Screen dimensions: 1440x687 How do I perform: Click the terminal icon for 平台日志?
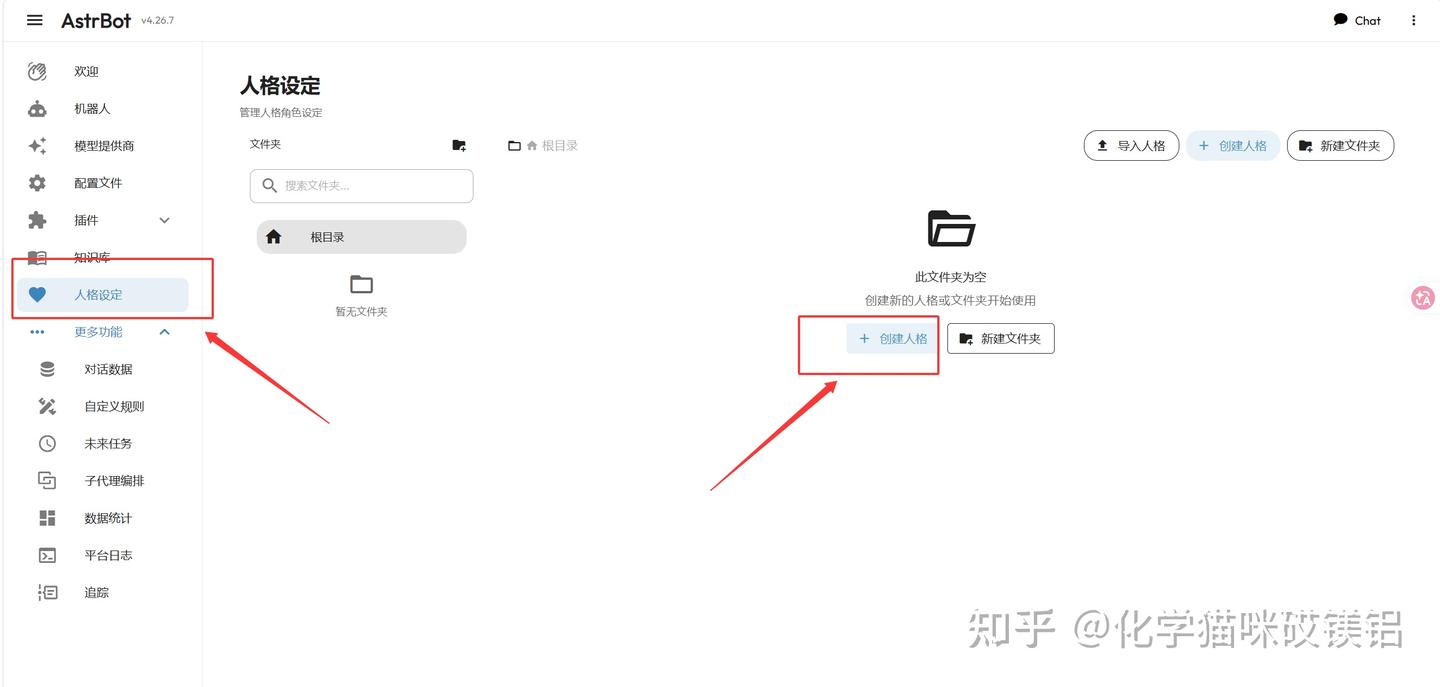point(47,555)
